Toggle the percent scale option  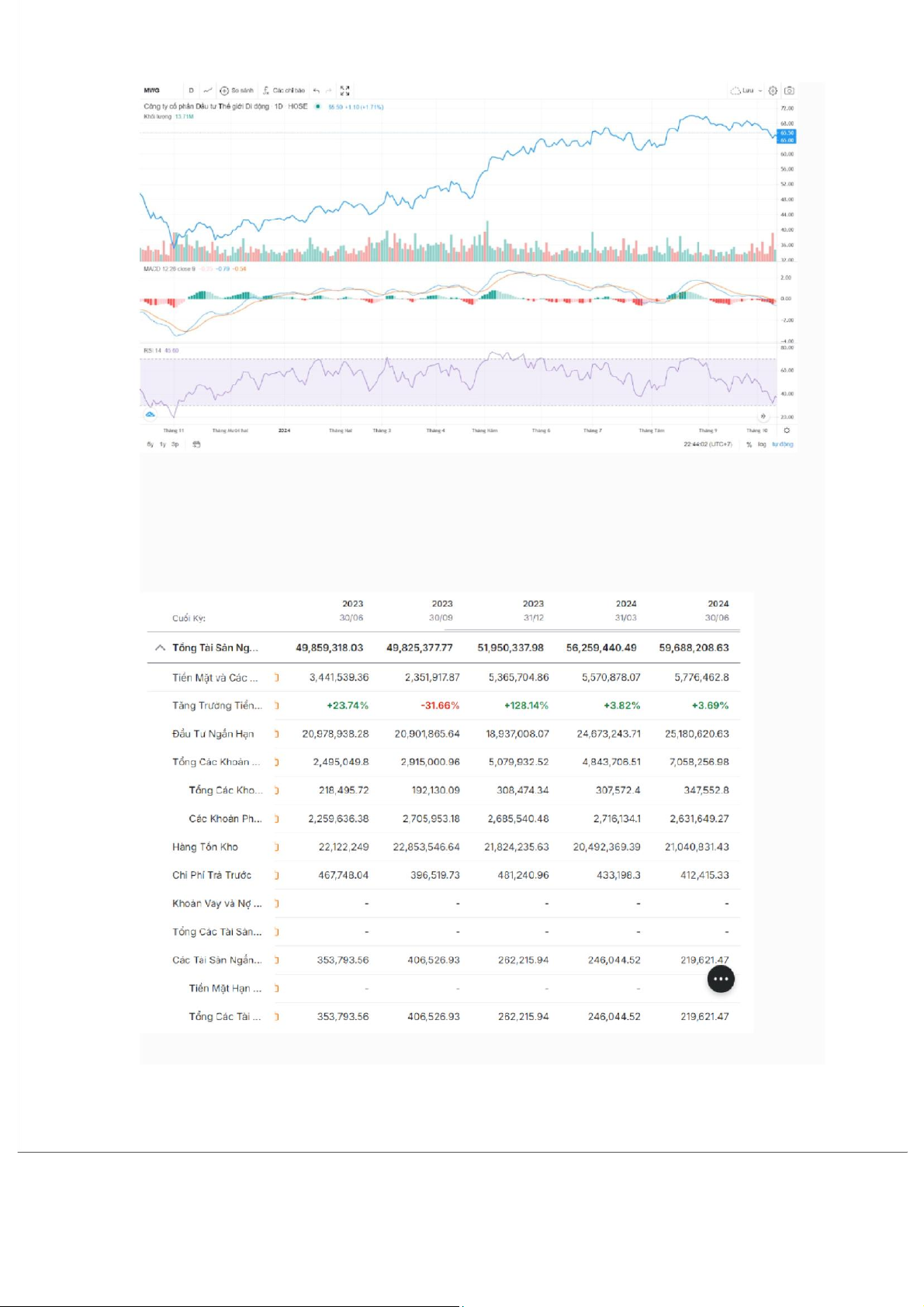point(749,444)
